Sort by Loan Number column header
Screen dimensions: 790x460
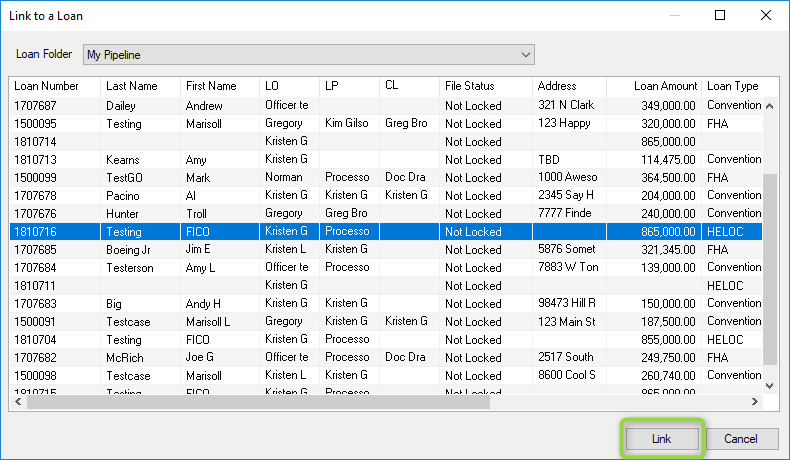click(x=46, y=86)
